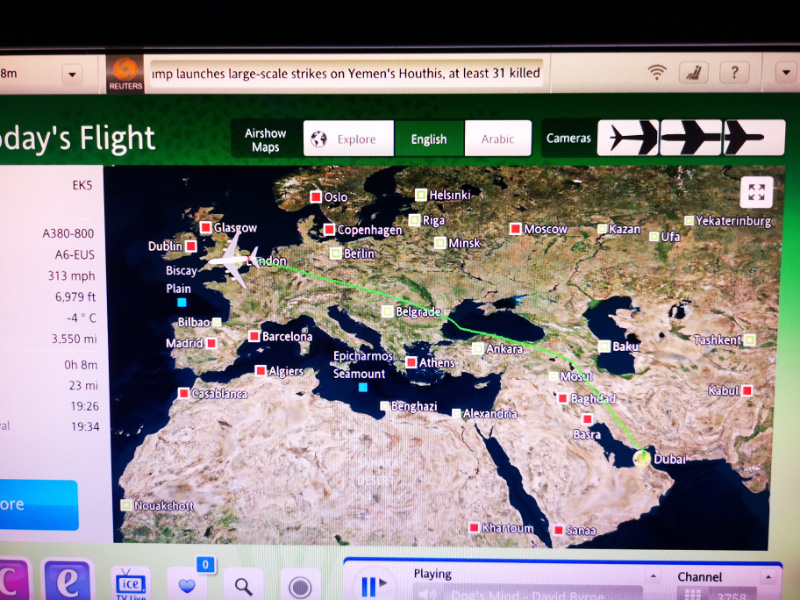
Task: Open the Airshow Maps tab
Action: pos(265,140)
